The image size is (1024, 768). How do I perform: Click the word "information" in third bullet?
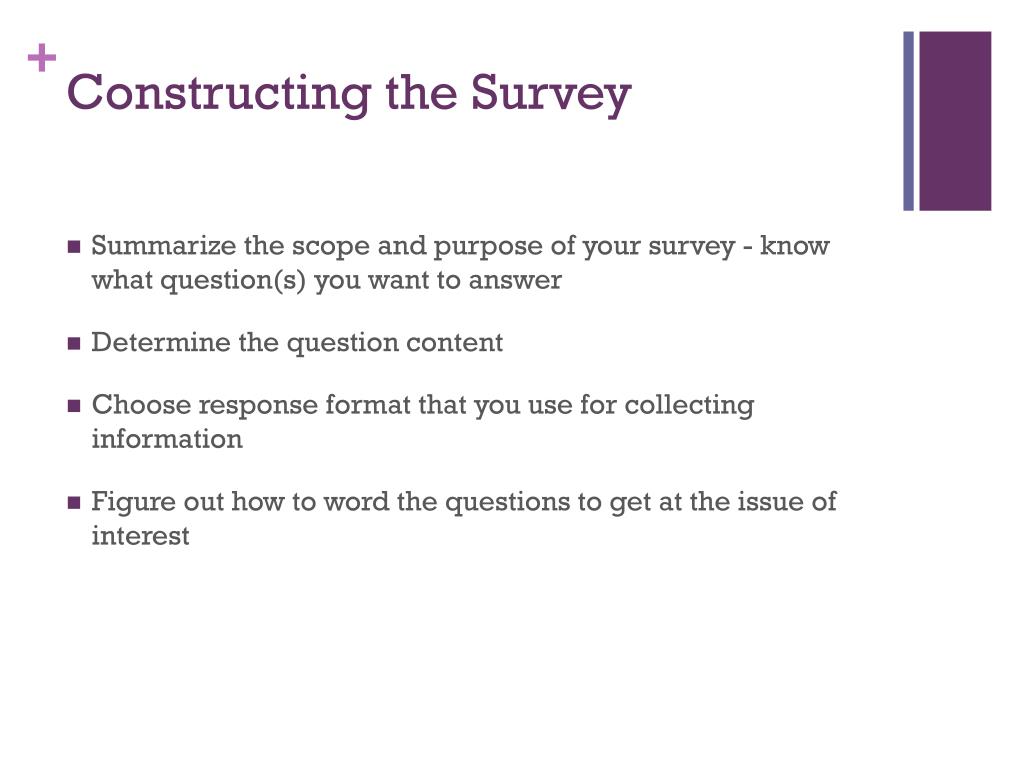167,439
